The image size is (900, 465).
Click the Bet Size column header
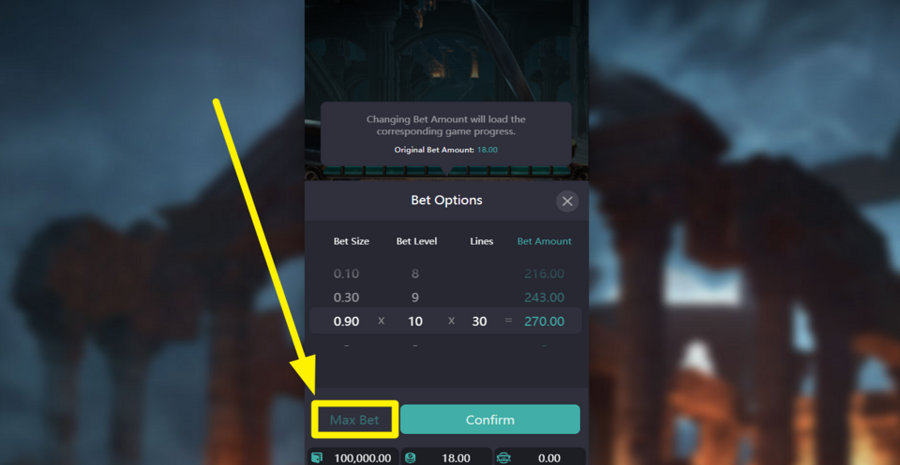click(351, 241)
